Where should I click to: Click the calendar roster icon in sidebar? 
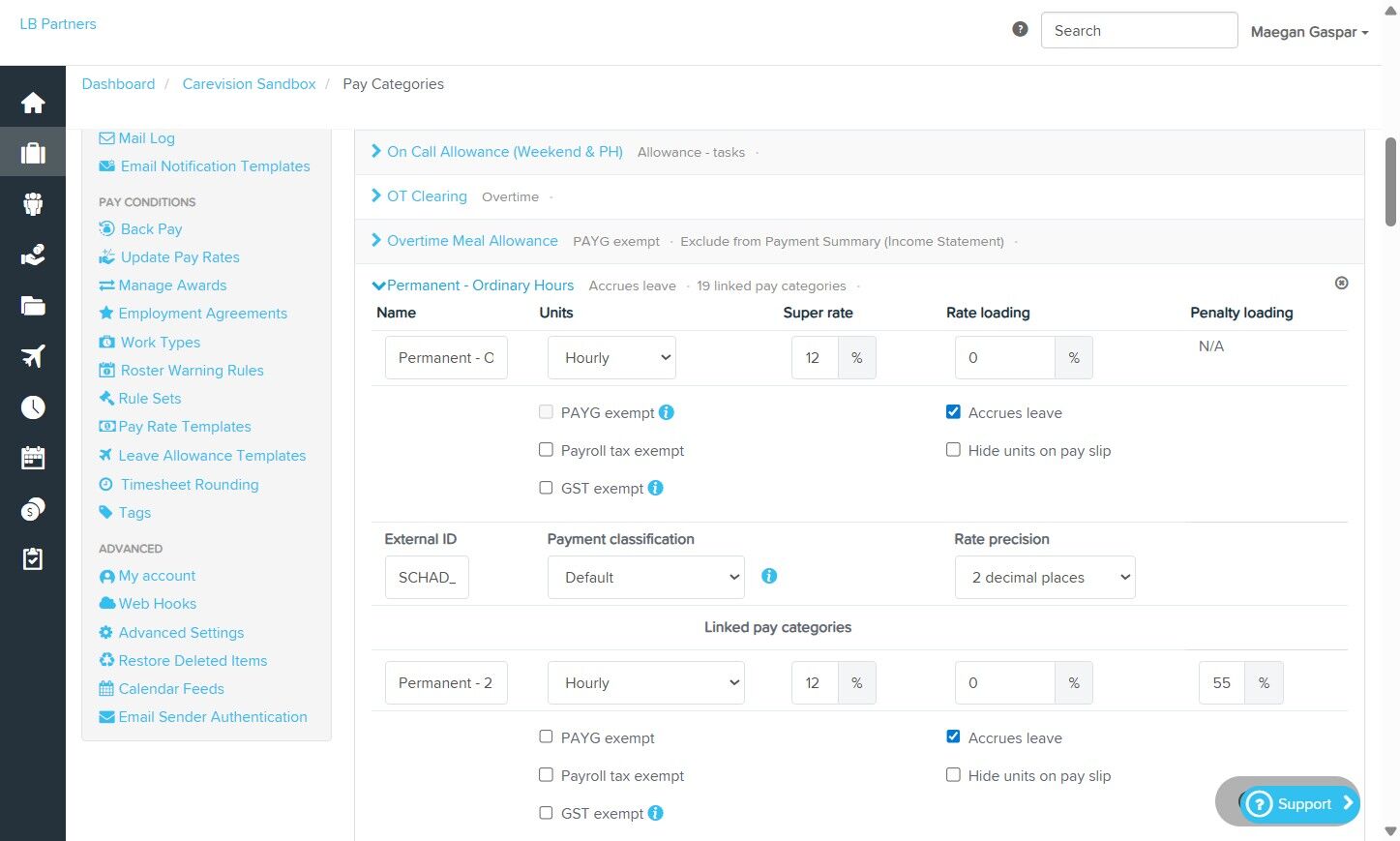tap(33, 458)
